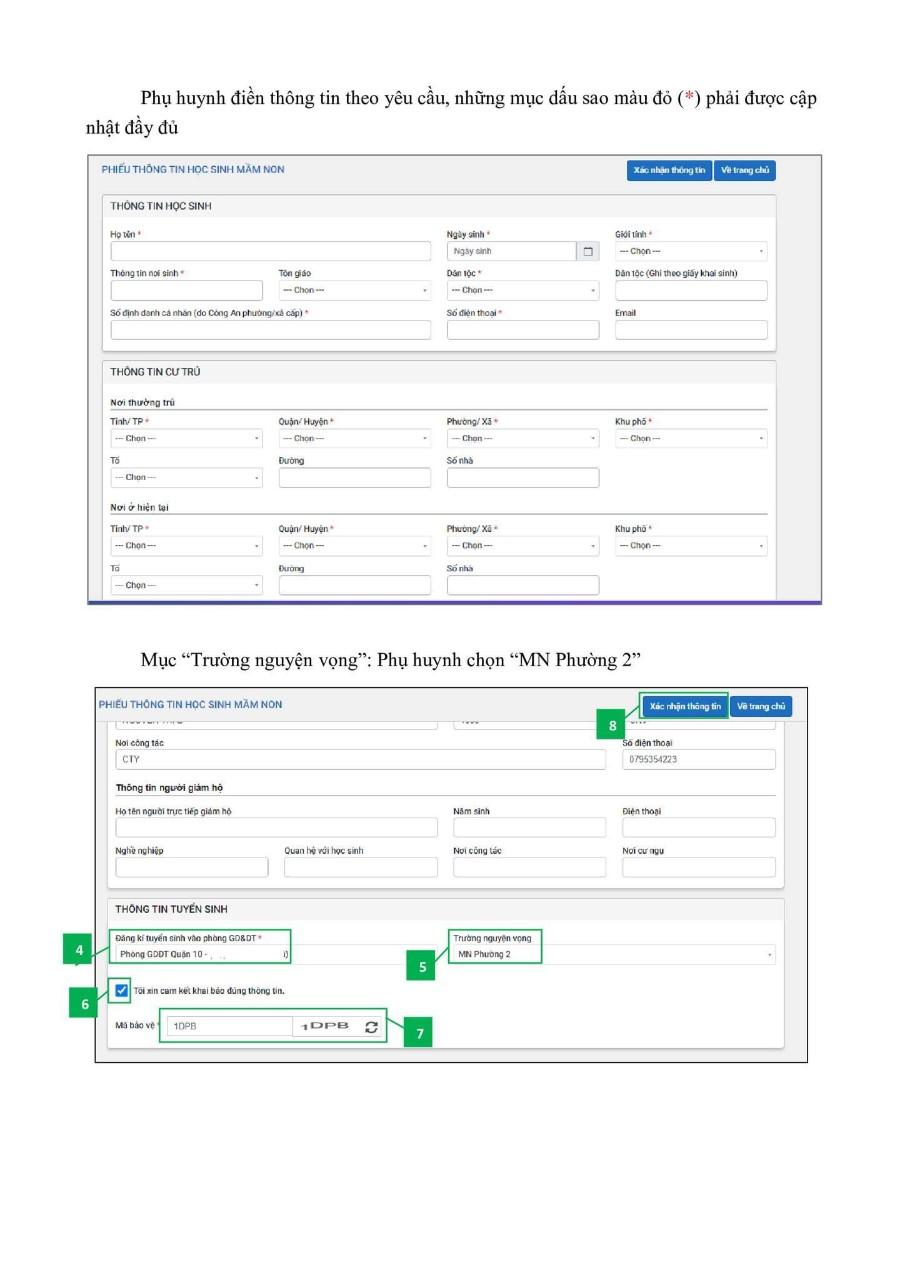Click Về trang chủ in the second form

(x=761, y=706)
